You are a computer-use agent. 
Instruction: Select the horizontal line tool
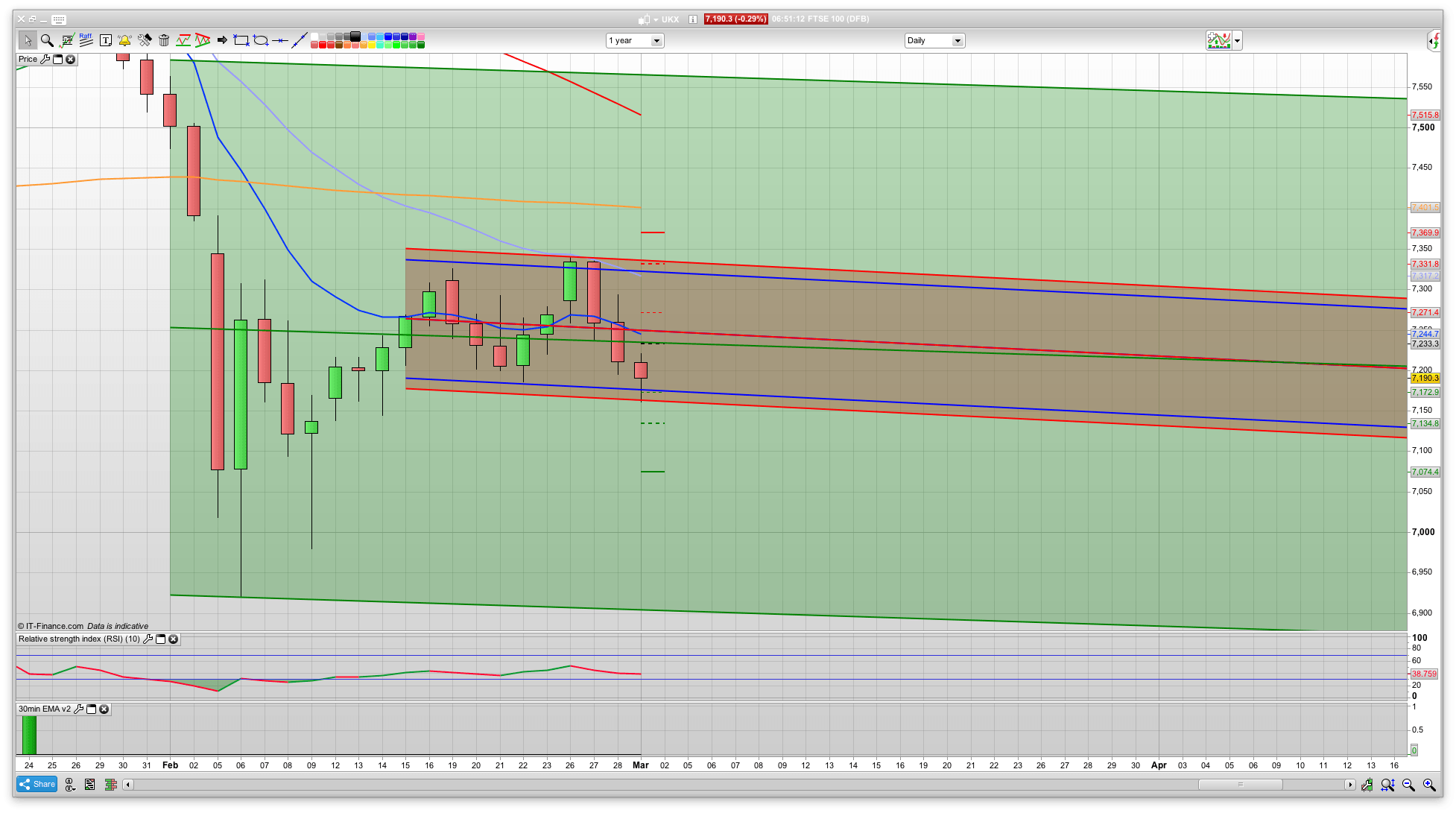[x=280, y=40]
